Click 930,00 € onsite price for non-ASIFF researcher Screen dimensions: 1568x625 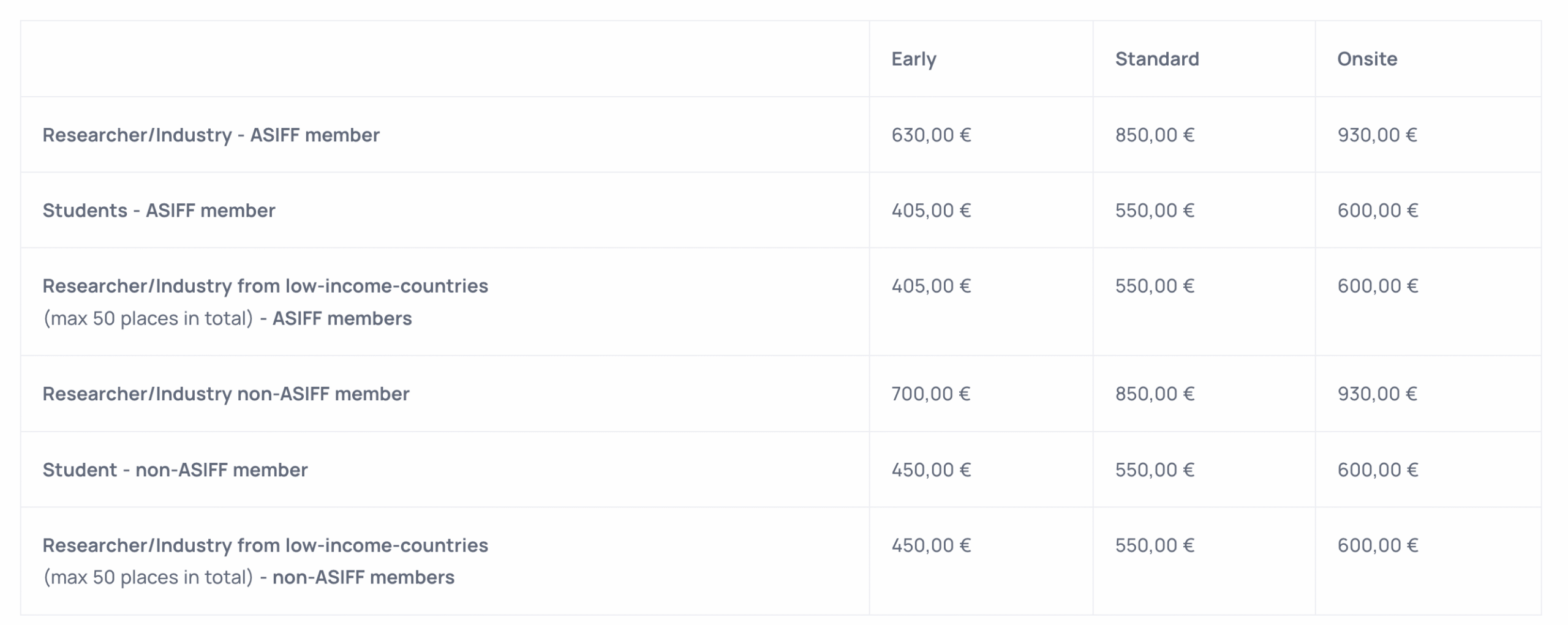coord(1376,394)
